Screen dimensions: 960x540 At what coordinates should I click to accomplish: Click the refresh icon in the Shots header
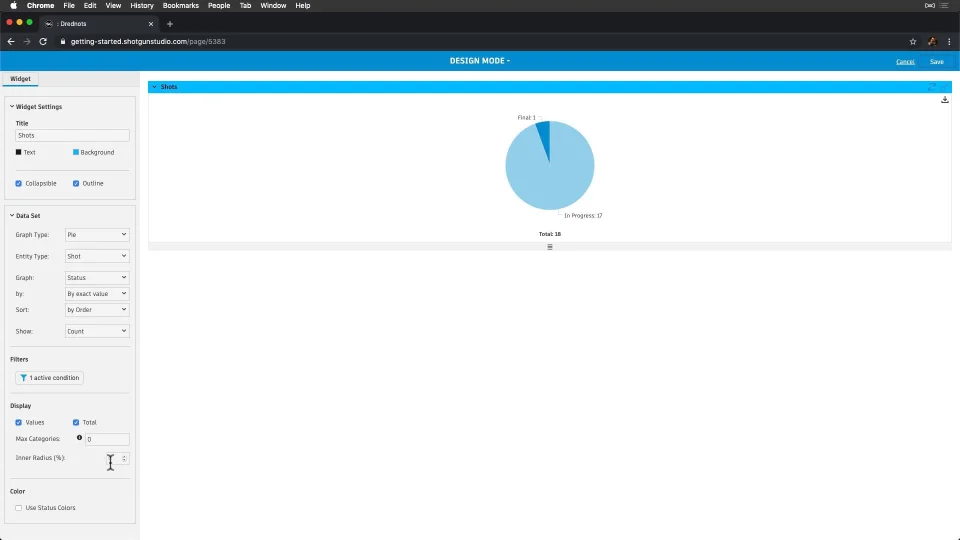coord(932,87)
